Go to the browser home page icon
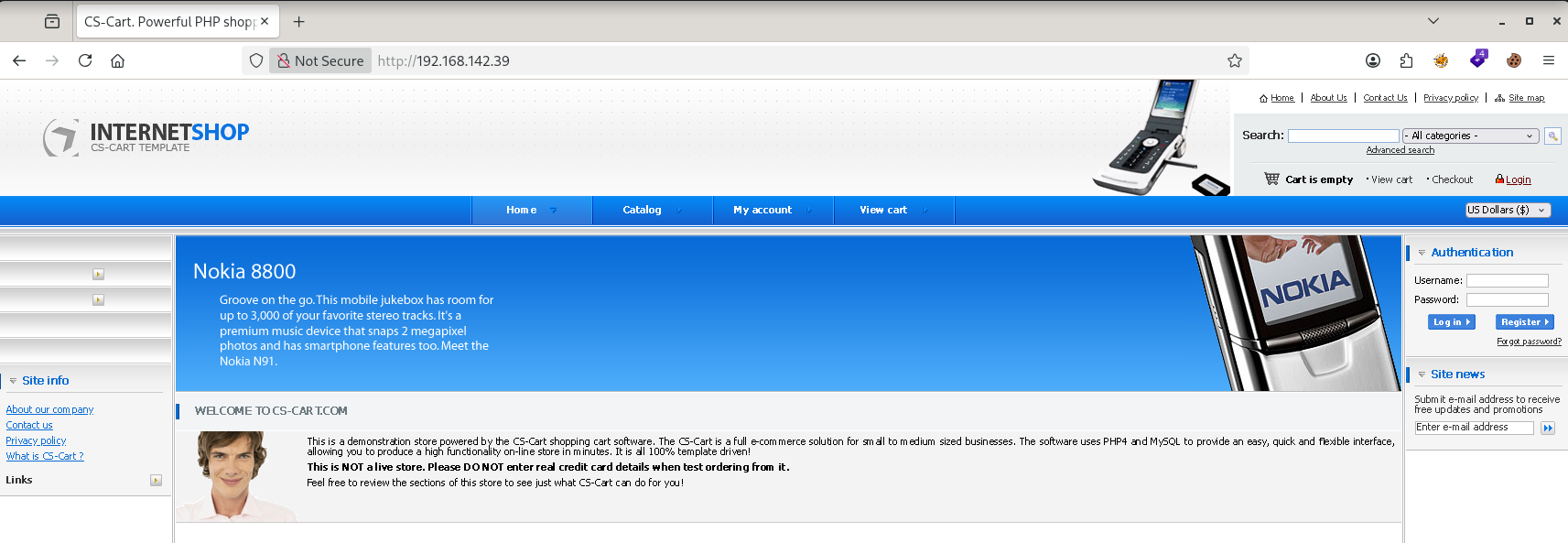 click(117, 60)
